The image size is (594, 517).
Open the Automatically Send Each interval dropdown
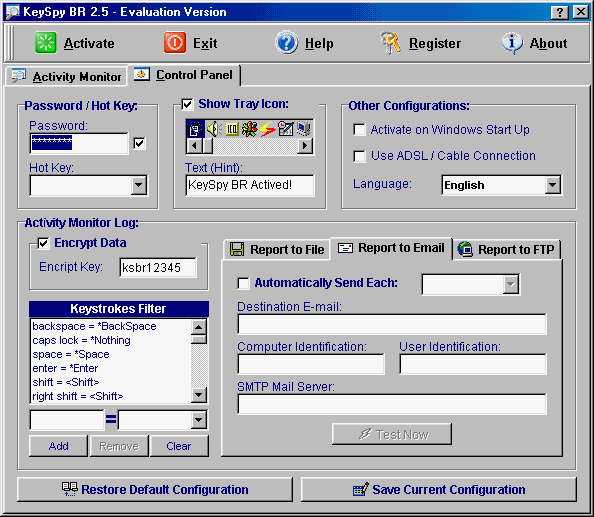coord(511,284)
